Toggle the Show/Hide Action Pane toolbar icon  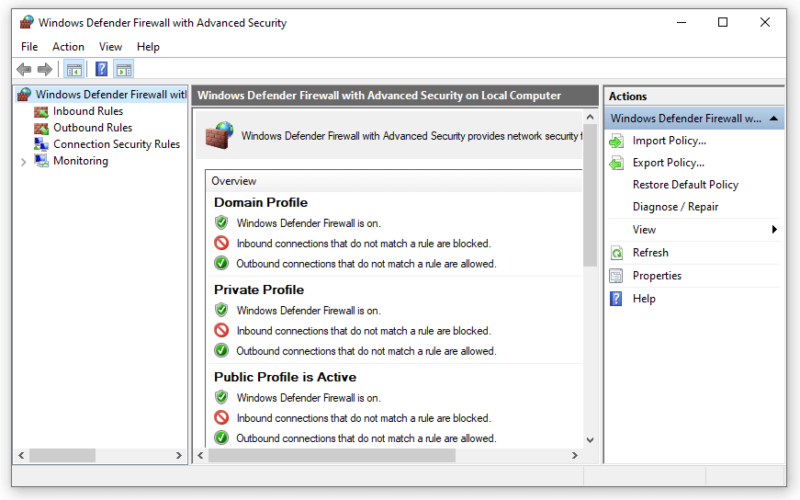(x=124, y=69)
